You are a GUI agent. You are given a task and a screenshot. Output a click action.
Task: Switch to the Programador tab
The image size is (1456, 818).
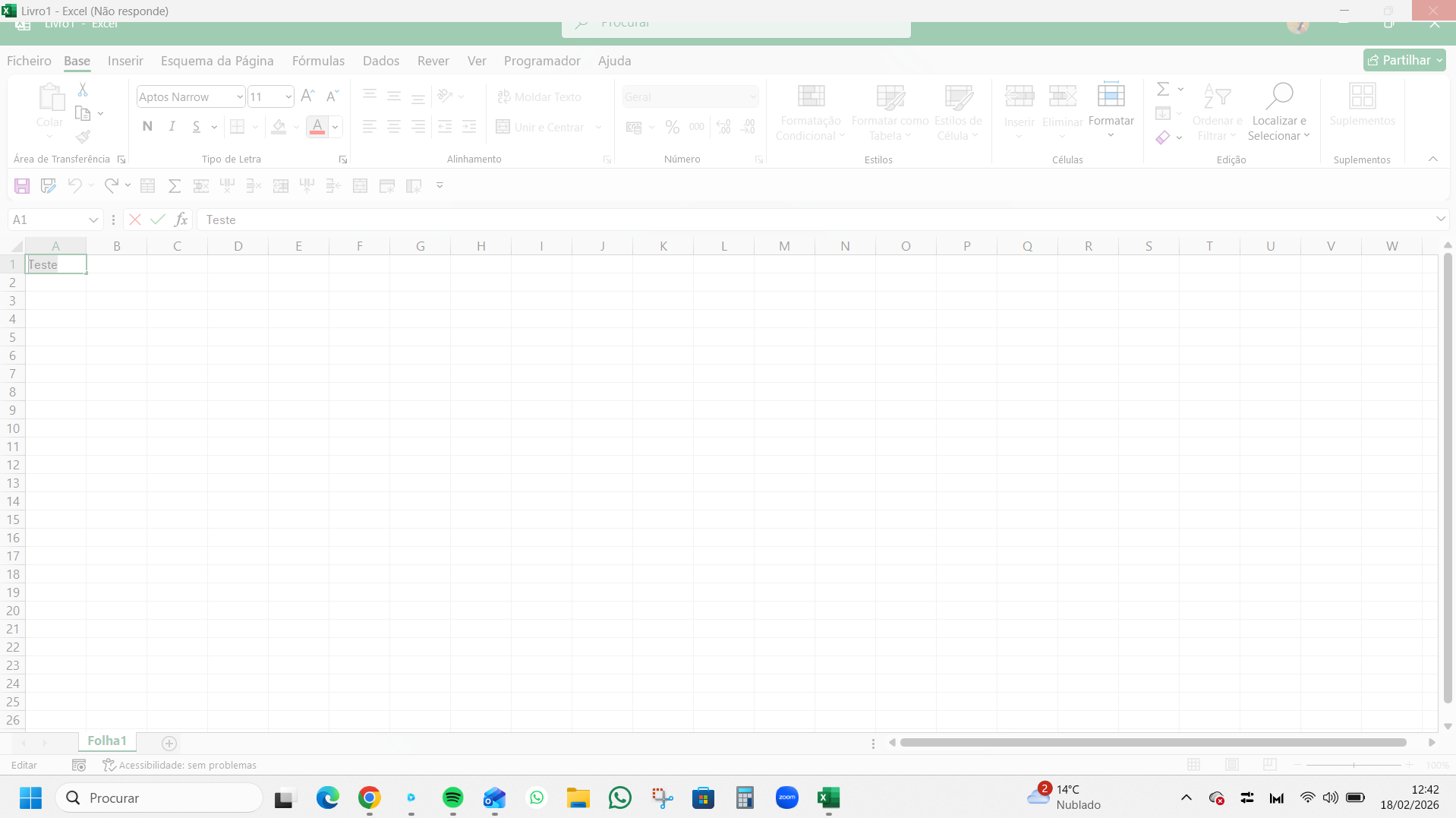coord(542,61)
